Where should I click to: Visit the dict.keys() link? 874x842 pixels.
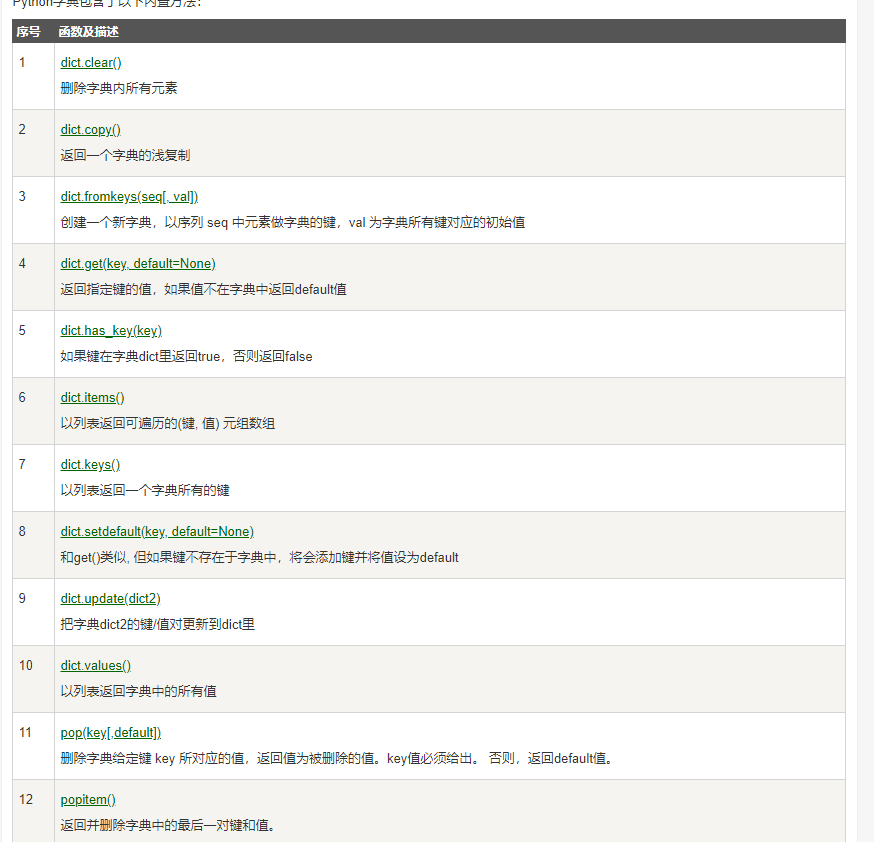(x=90, y=464)
